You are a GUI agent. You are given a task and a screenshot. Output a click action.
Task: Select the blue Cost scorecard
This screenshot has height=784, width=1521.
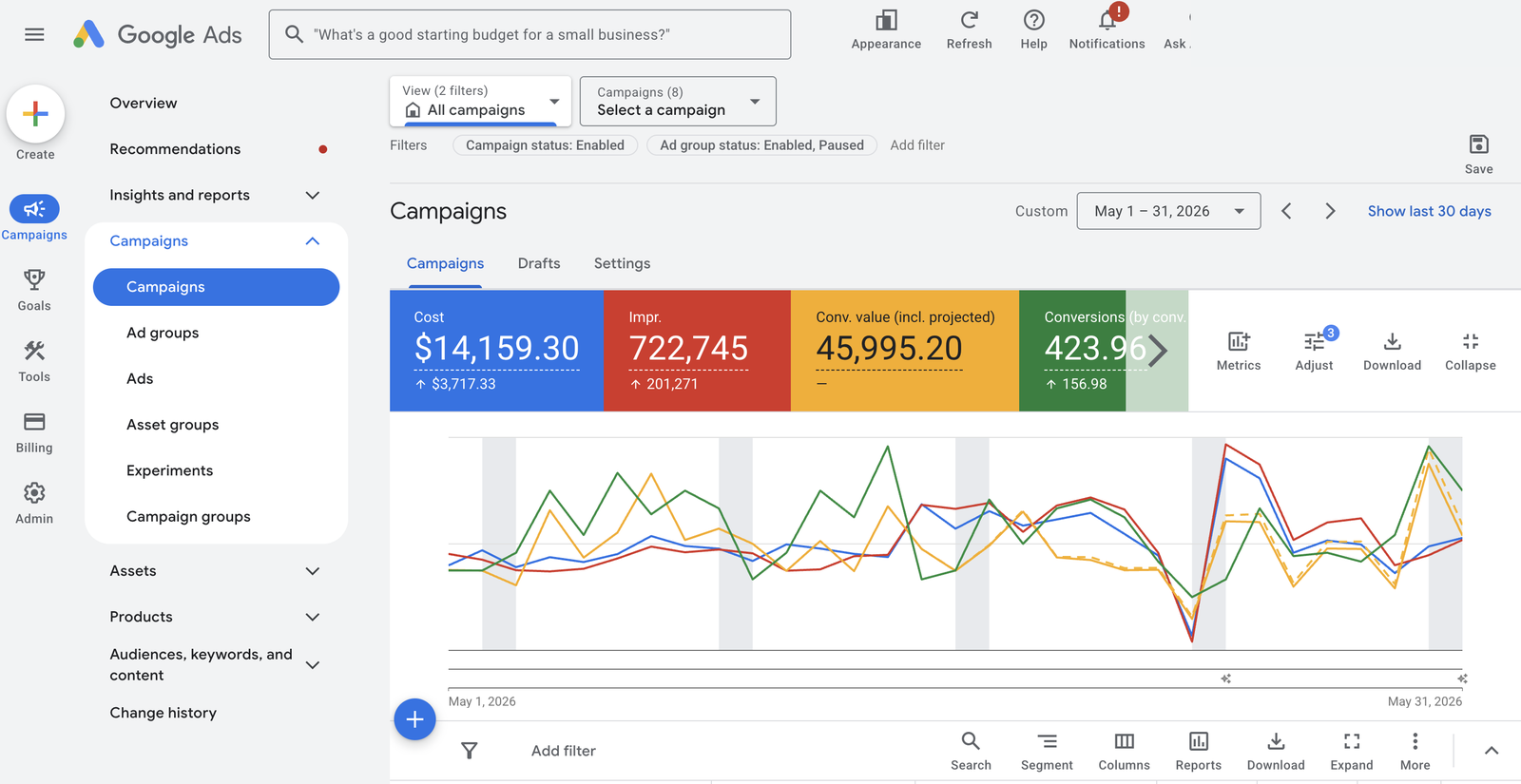pos(496,351)
